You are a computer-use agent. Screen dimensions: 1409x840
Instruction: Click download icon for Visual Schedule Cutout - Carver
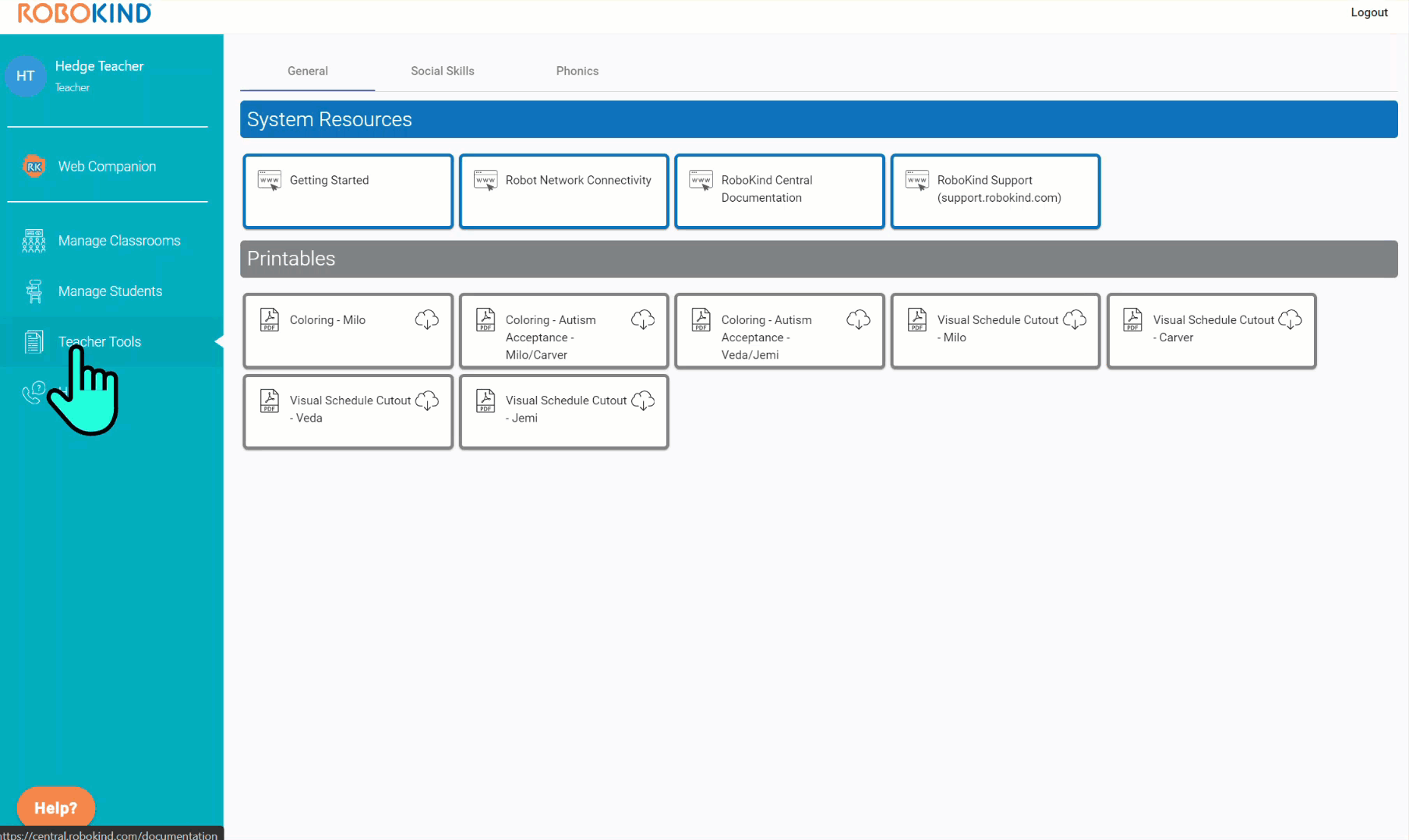pos(1290,319)
